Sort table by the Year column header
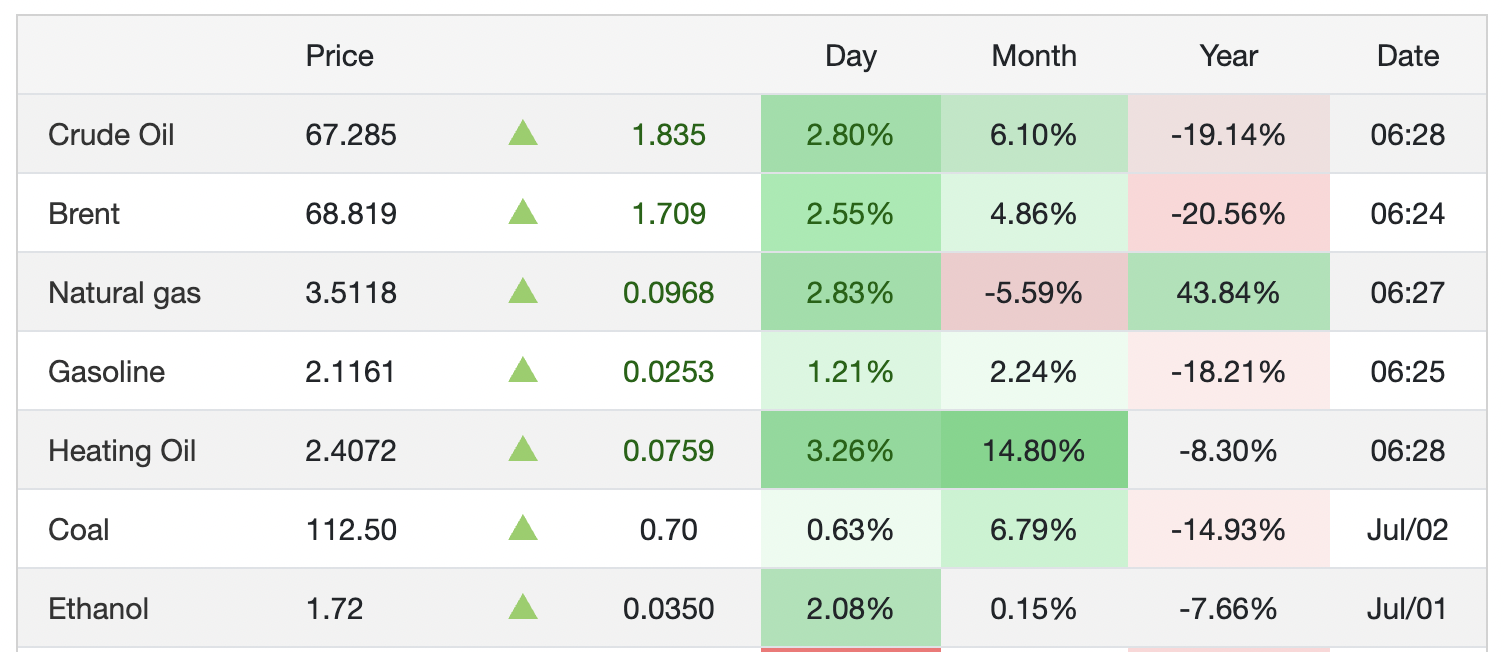This screenshot has height=652, width=1504. click(1228, 56)
